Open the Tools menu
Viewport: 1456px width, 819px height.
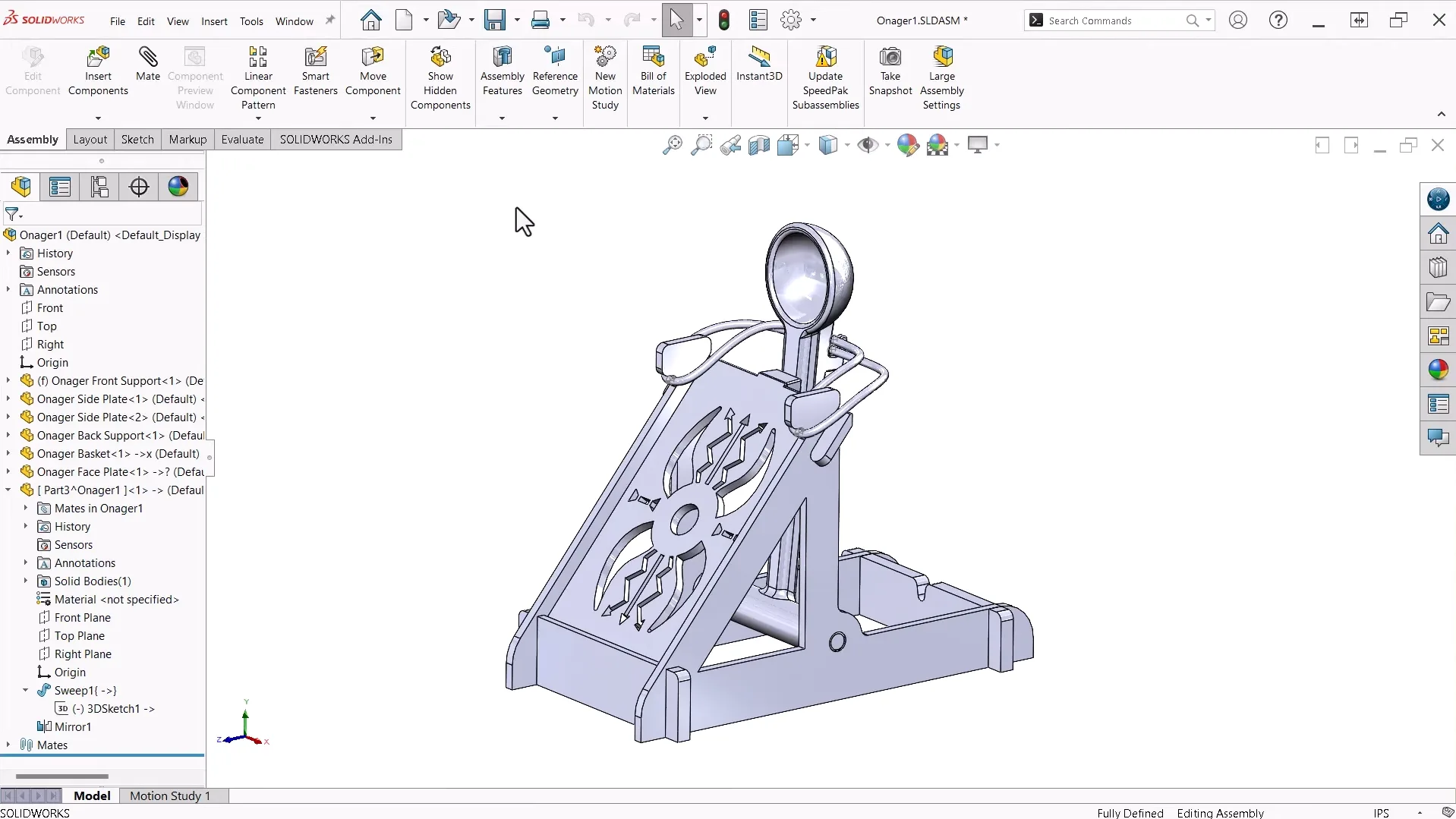251,21
